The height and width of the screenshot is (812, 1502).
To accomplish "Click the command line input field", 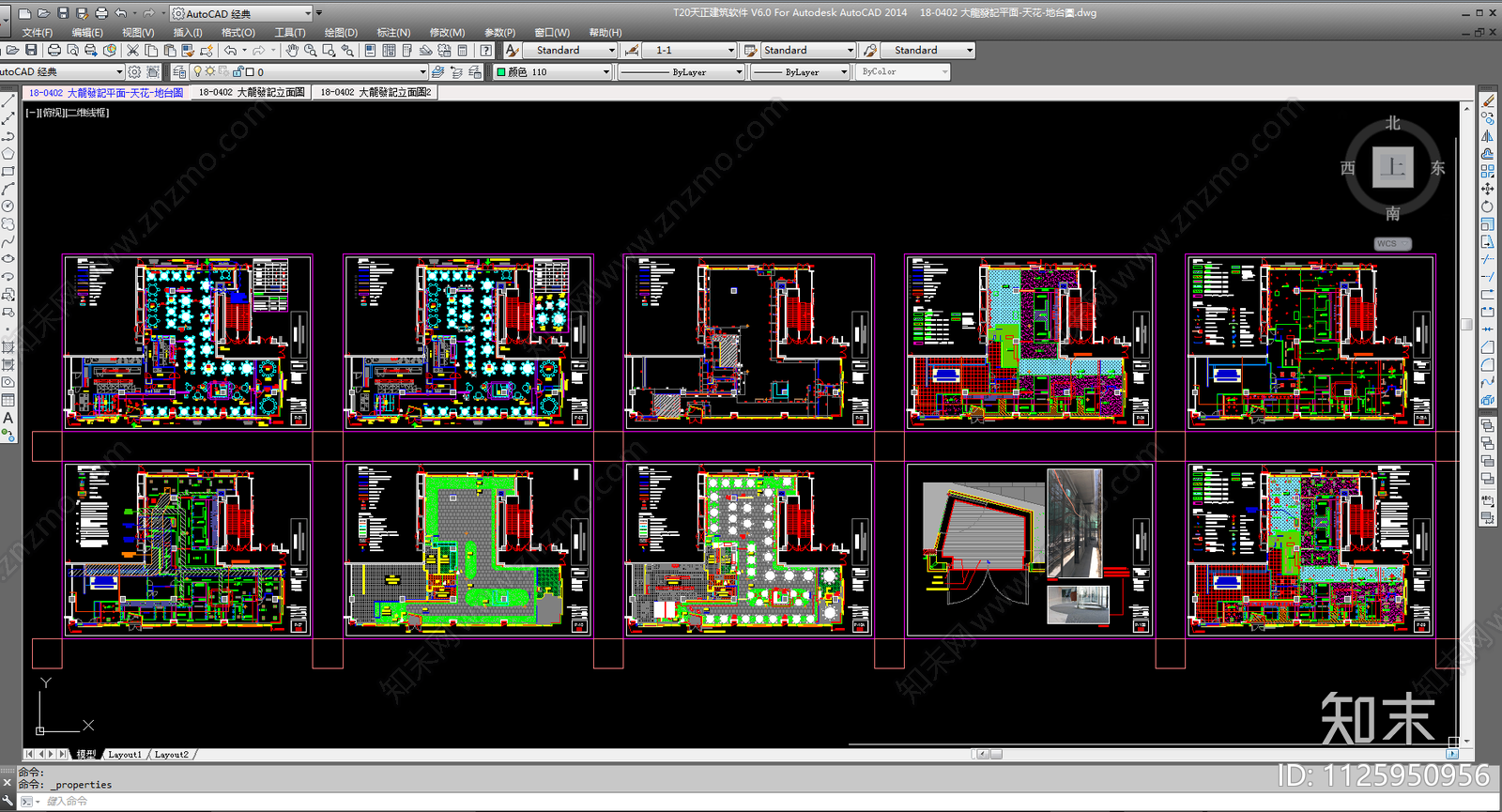I will 375,801.
